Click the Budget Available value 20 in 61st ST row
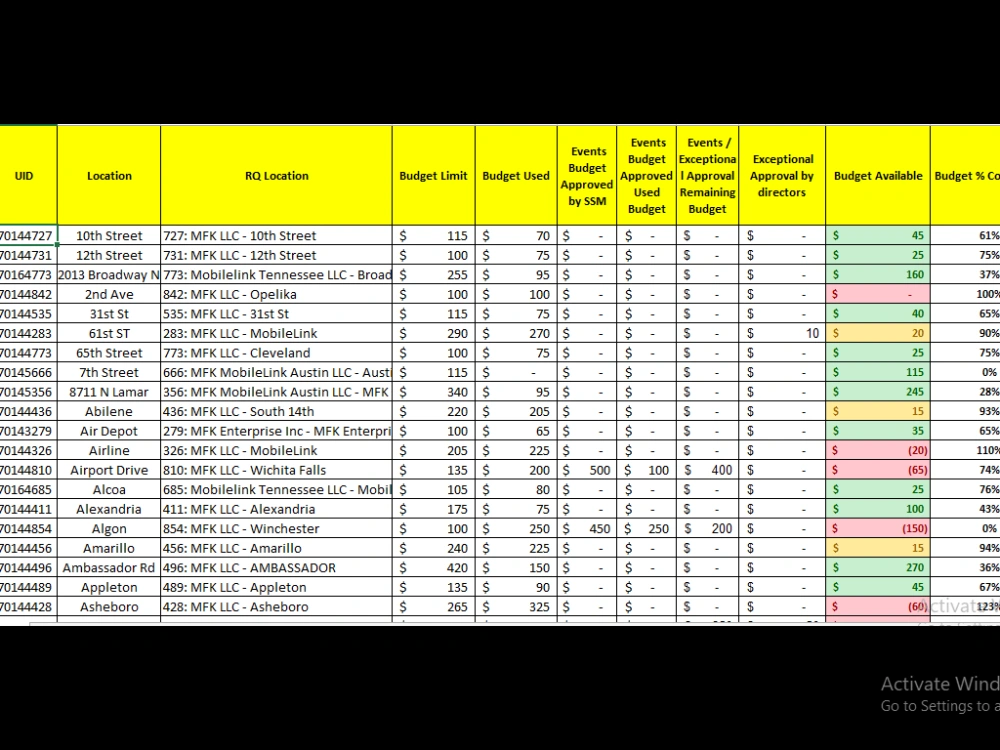The width and height of the screenshot is (1000, 750). (878, 333)
